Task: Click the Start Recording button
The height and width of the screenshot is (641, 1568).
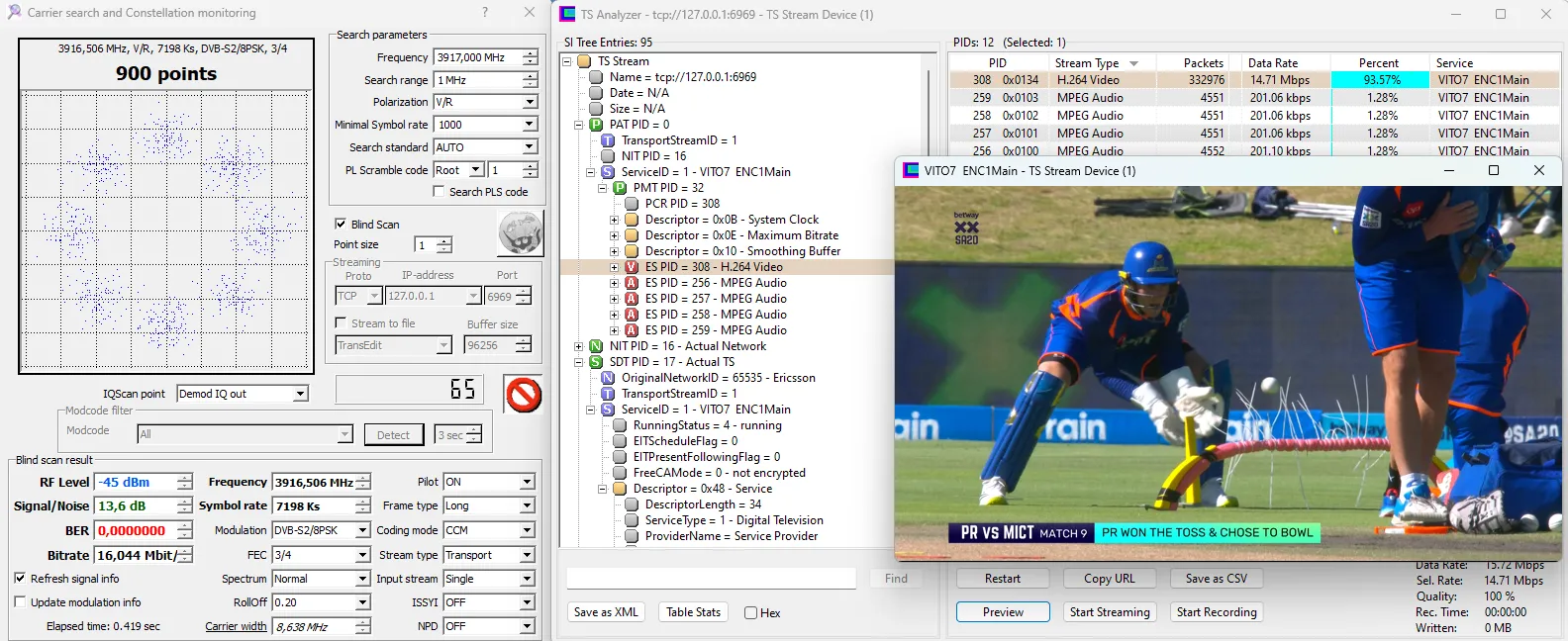Action: (1217, 612)
